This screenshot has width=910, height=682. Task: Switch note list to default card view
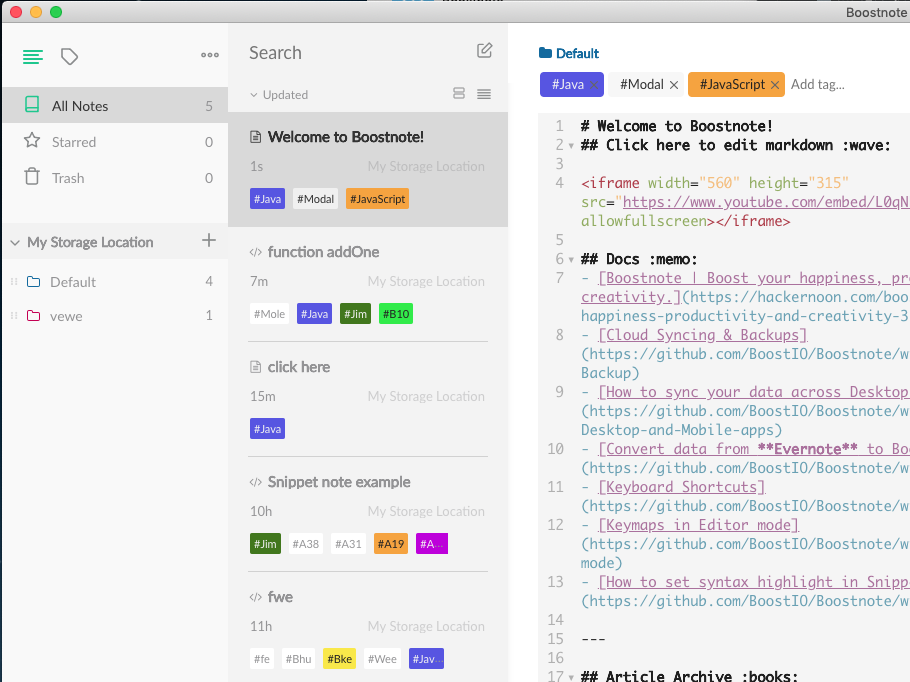458,93
